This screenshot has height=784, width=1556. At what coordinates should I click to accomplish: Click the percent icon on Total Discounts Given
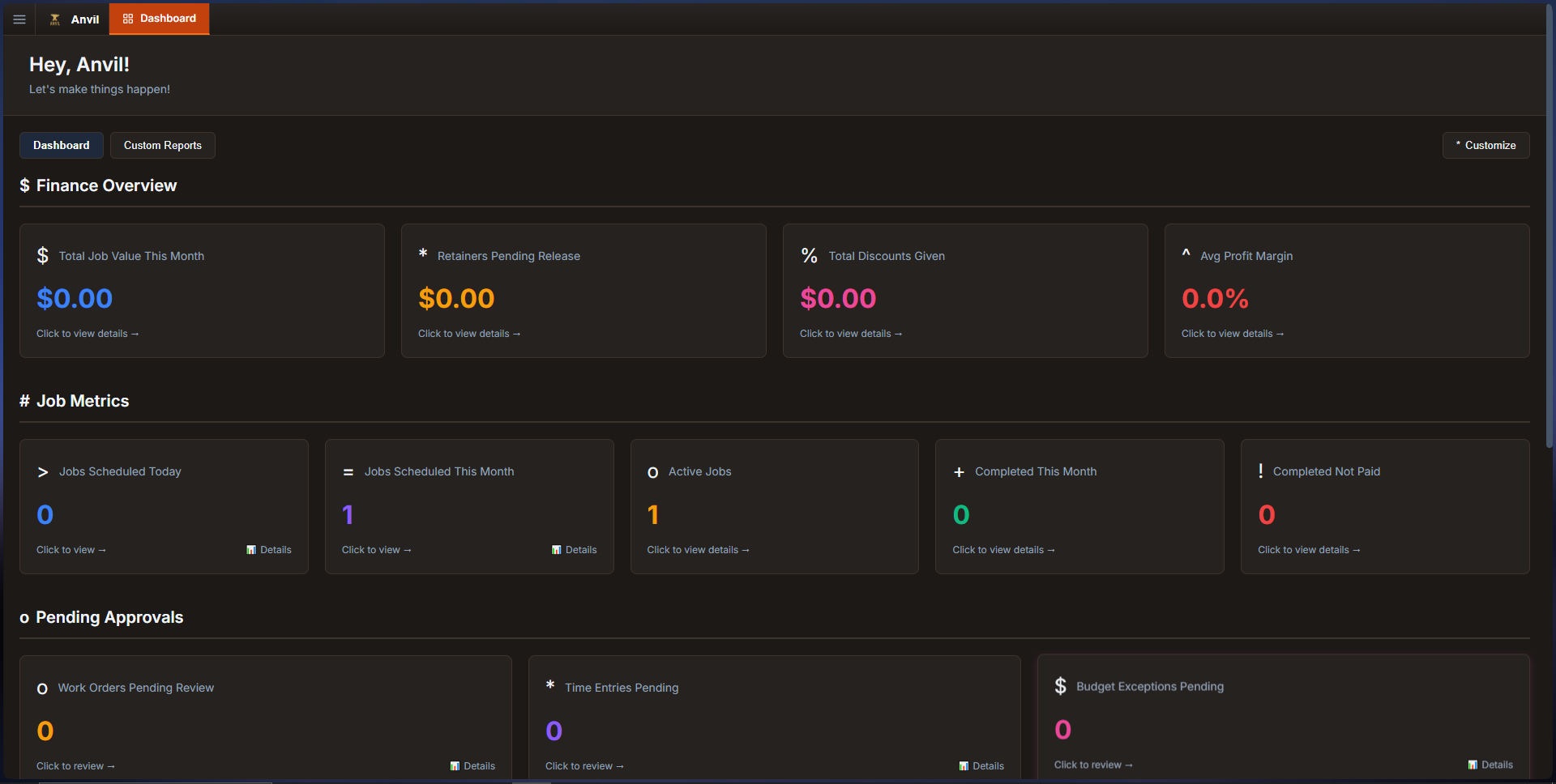tap(808, 255)
